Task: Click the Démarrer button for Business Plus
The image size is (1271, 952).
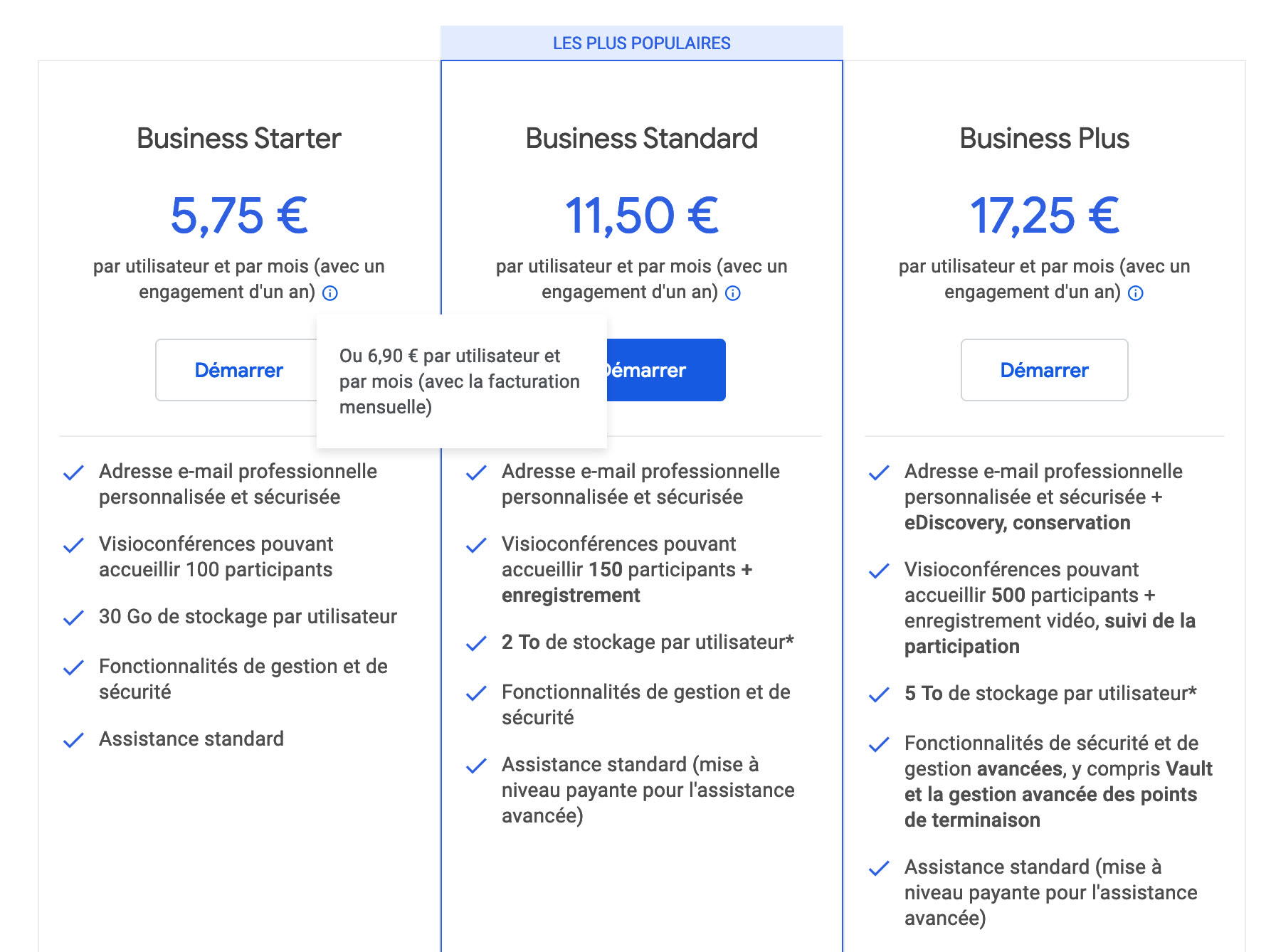Action: point(1044,370)
